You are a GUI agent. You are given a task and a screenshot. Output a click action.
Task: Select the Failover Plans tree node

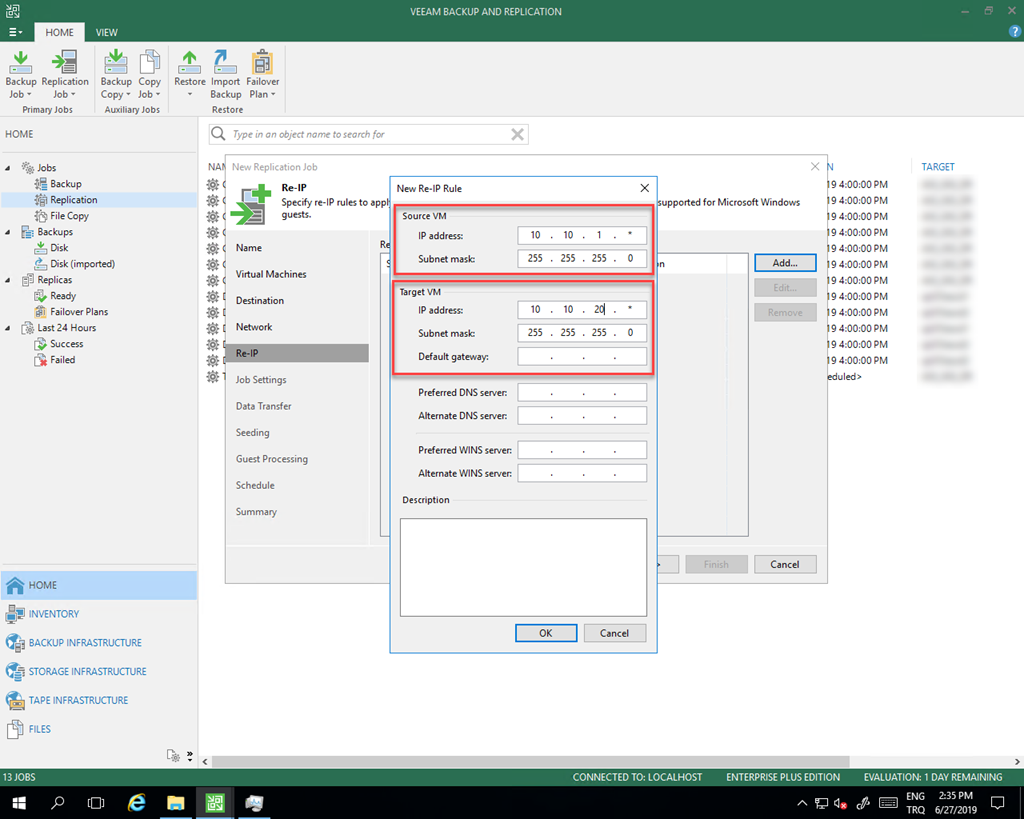[x=79, y=312]
